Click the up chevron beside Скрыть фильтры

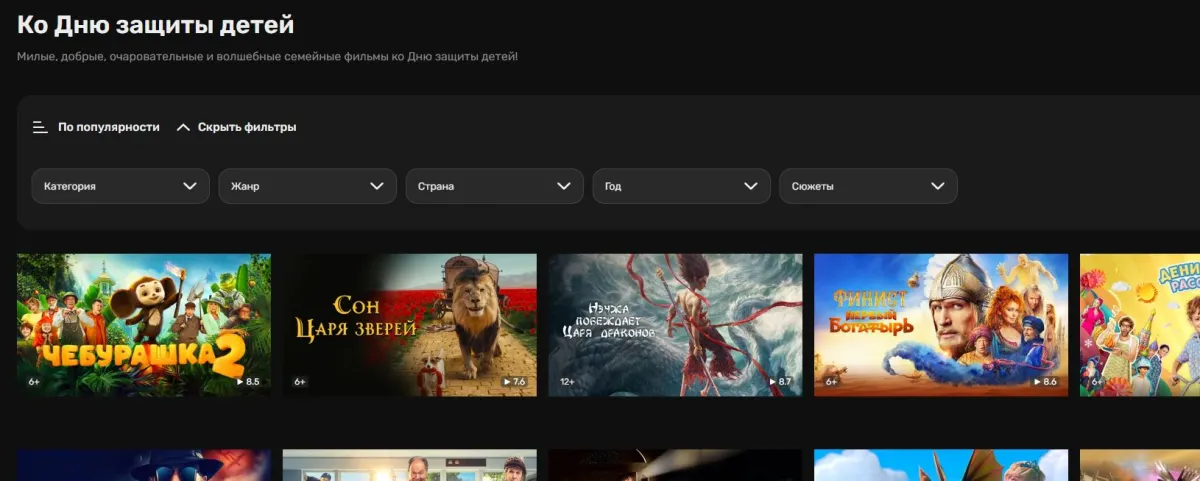coord(183,127)
